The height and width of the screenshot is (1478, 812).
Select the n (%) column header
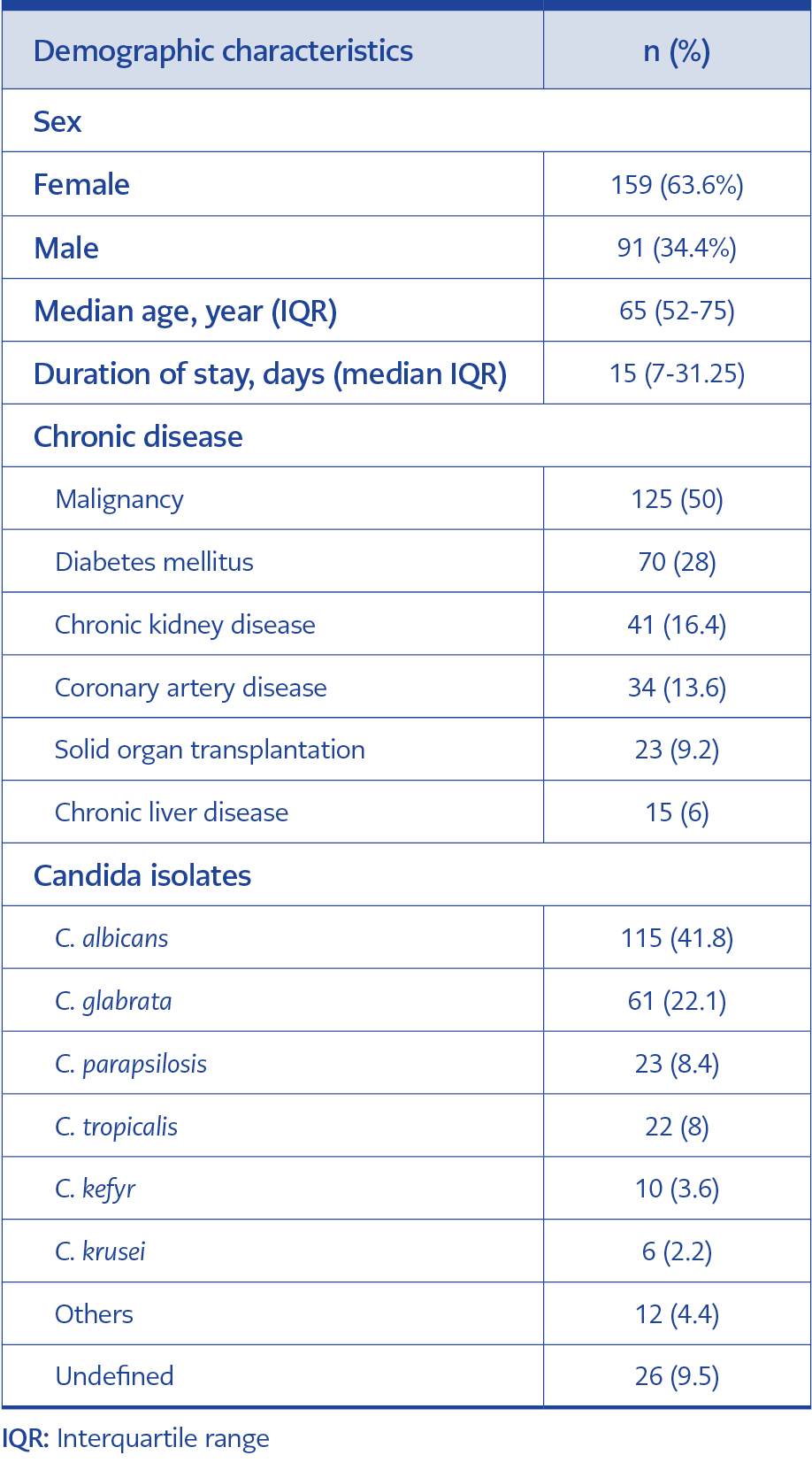tap(677, 51)
